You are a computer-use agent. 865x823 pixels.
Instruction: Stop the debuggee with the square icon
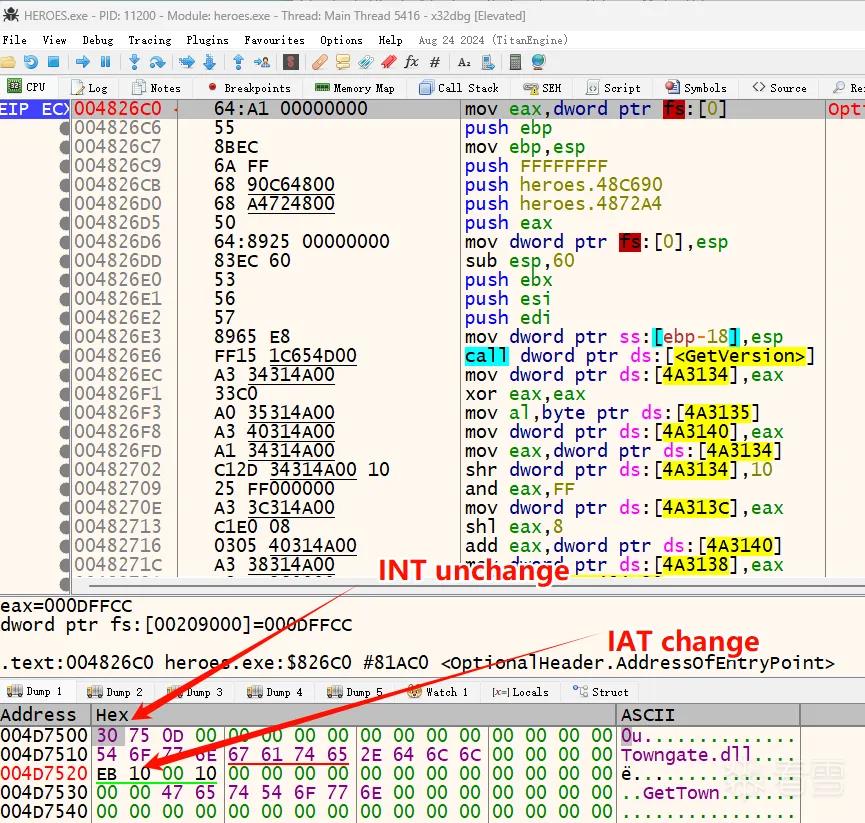click(x=54, y=62)
